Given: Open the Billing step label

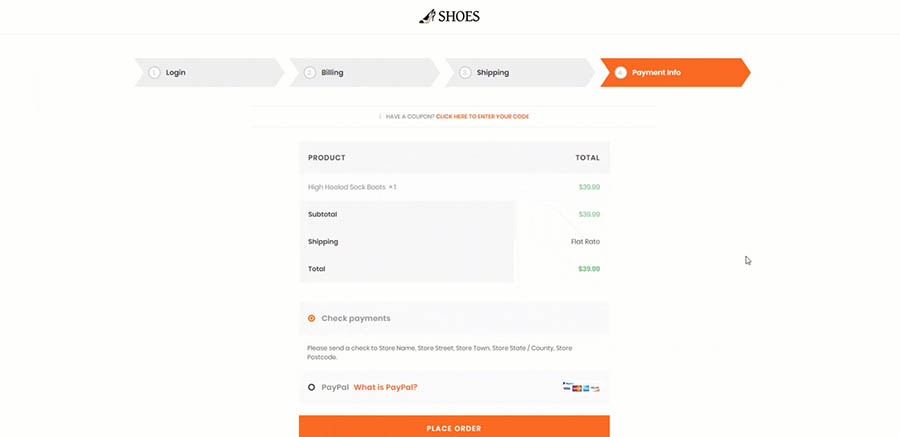Looking at the screenshot, I should click(332, 73).
